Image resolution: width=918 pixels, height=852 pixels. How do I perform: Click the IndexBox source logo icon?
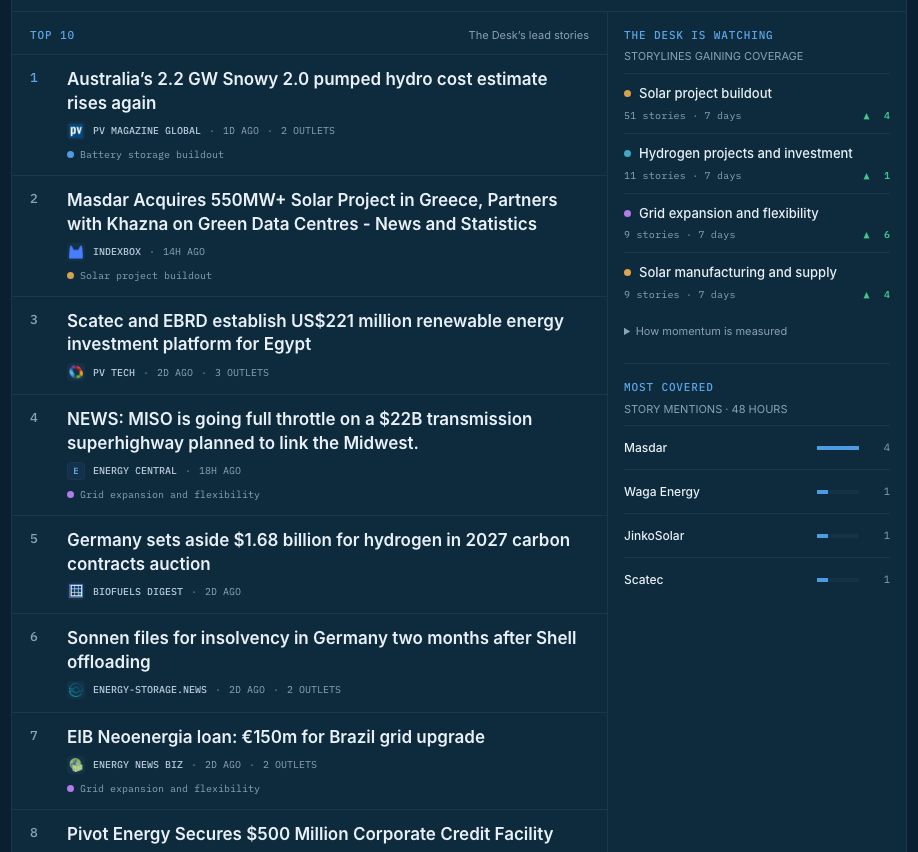(x=76, y=252)
